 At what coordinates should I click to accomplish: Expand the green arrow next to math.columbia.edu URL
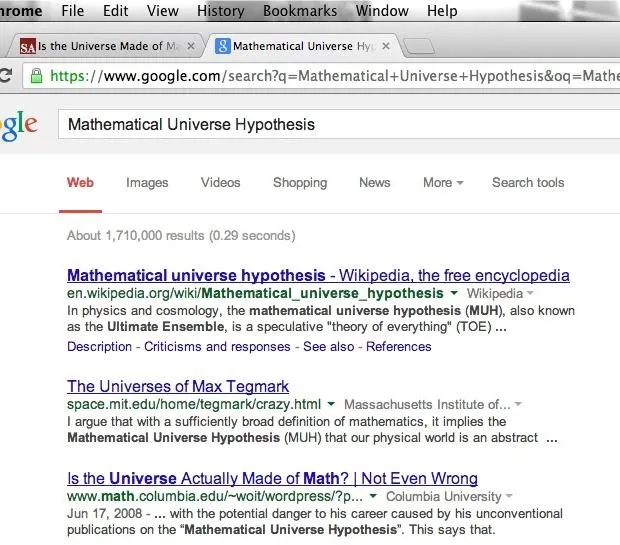(373, 496)
